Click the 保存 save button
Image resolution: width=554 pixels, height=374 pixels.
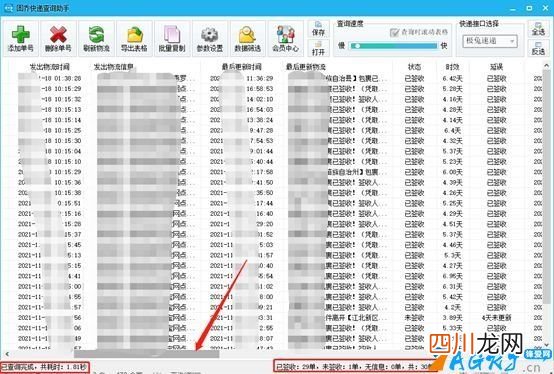[318, 29]
